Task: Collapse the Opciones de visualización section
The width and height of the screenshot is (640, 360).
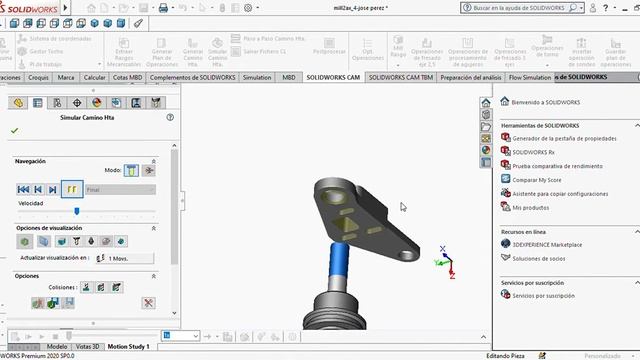Action: tap(154, 228)
